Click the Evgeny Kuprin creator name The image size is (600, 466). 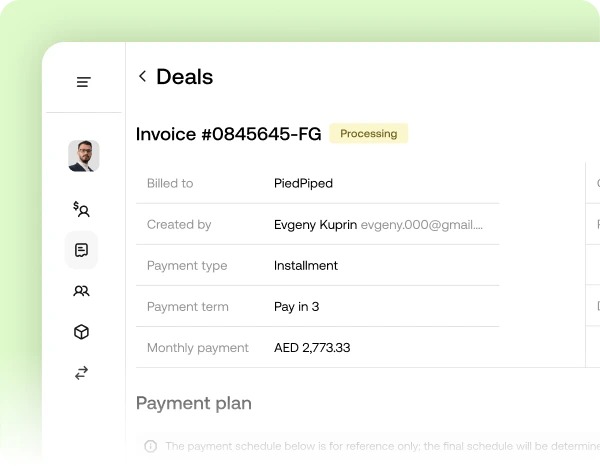tap(315, 225)
